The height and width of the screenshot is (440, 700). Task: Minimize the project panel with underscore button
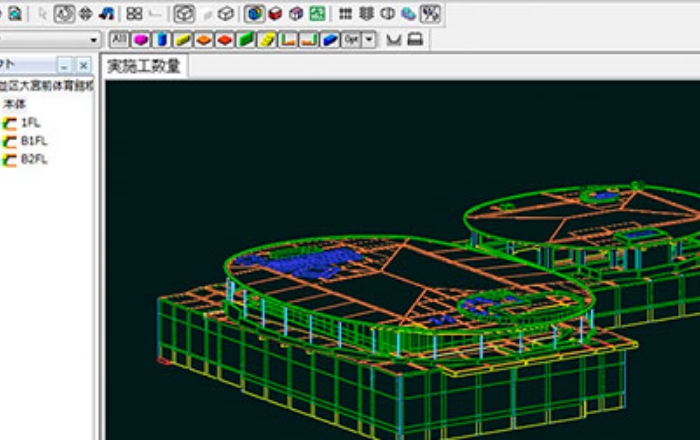[x=65, y=65]
